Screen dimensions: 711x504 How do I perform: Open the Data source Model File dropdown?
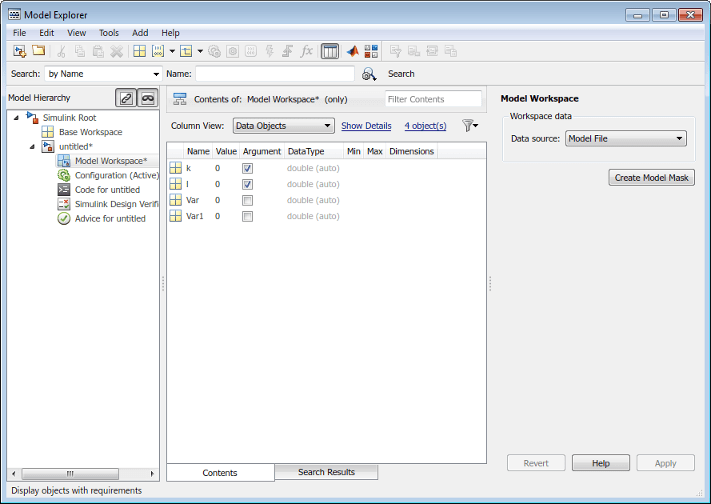point(626,139)
